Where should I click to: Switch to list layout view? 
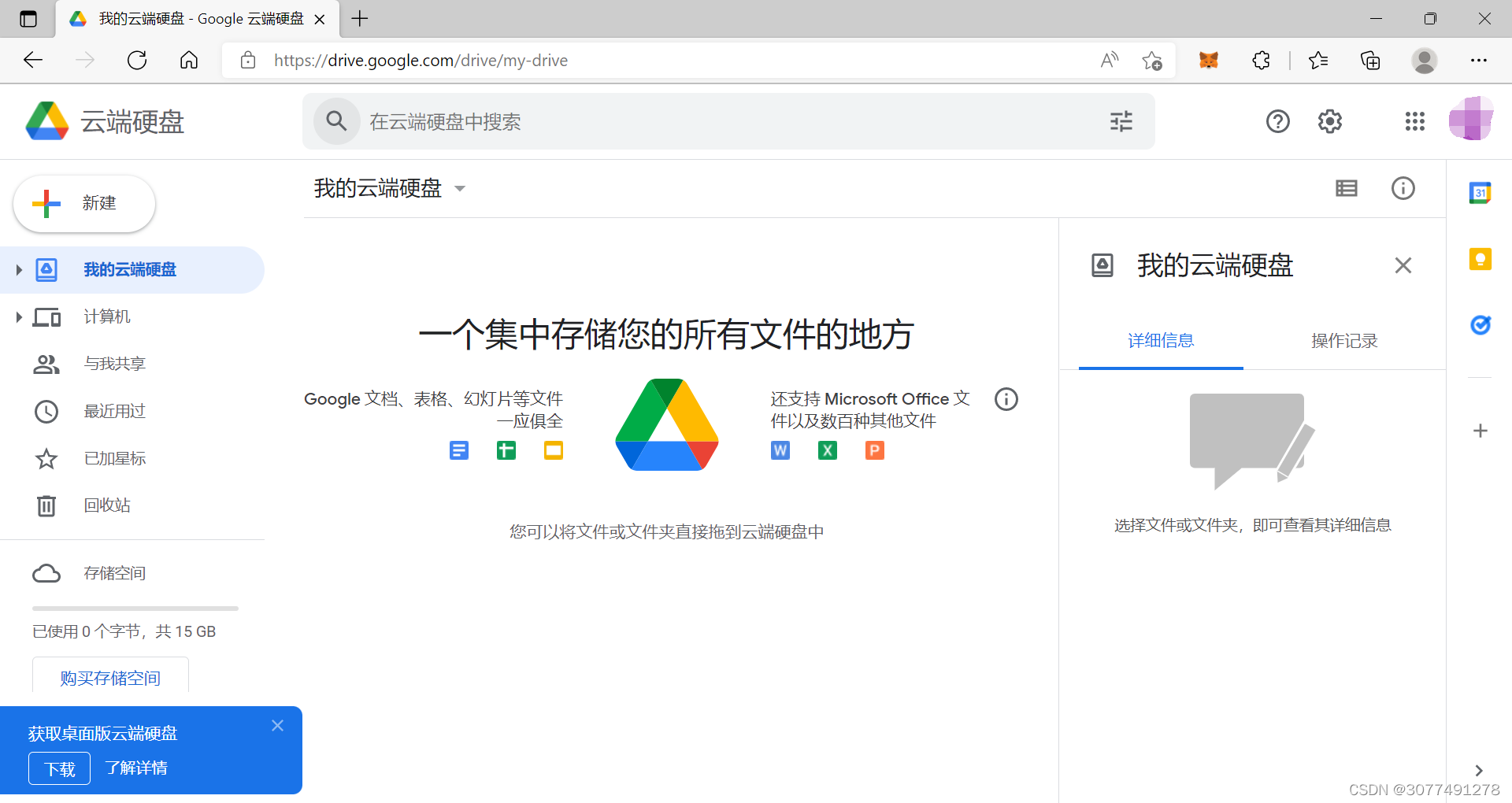[1347, 188]
